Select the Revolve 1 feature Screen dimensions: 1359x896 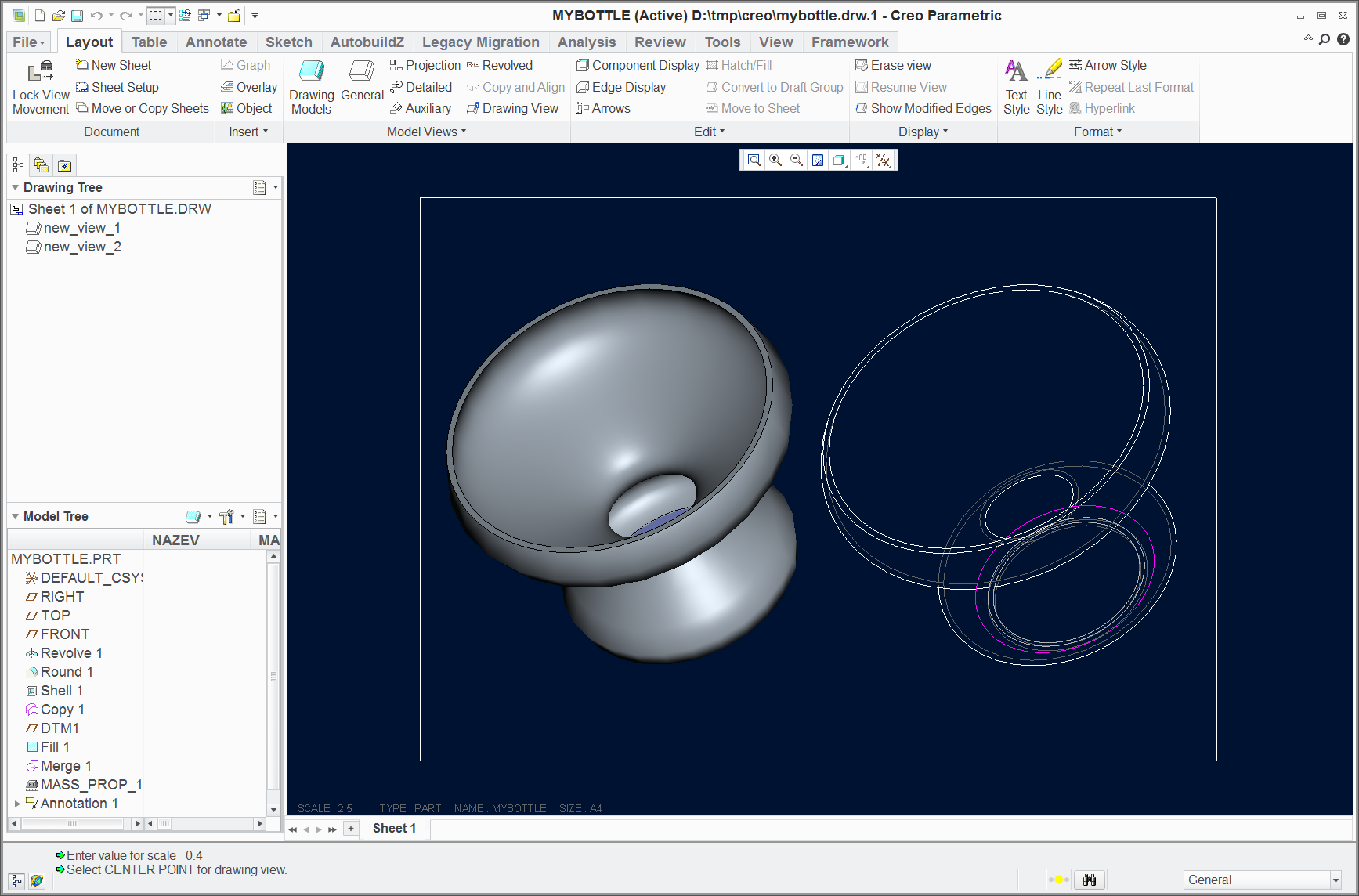(x=64, y=653)
